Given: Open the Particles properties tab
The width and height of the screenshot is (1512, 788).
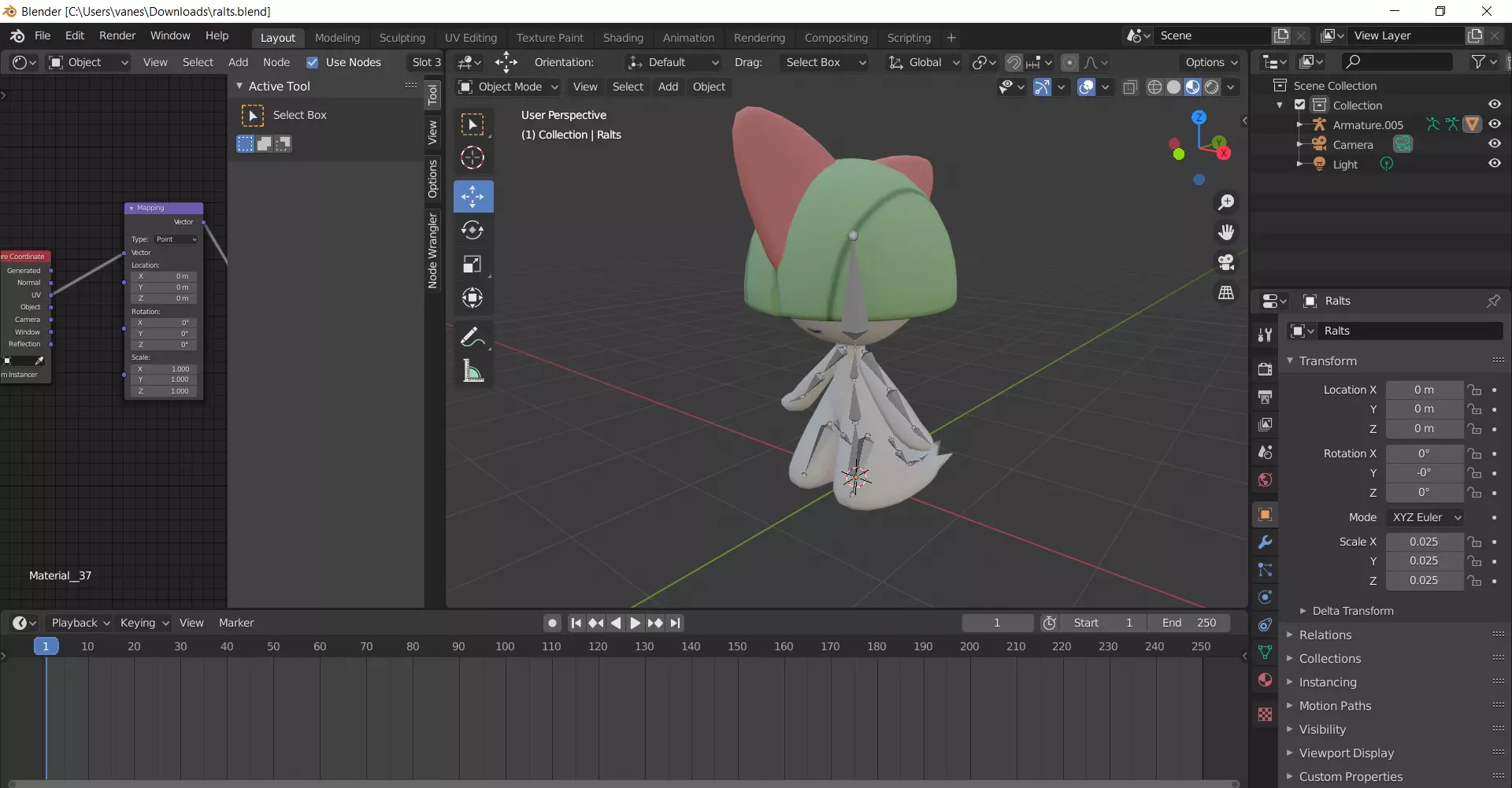Looking at the screenshot, I should pyautogui.click(x=1265, y=570).
